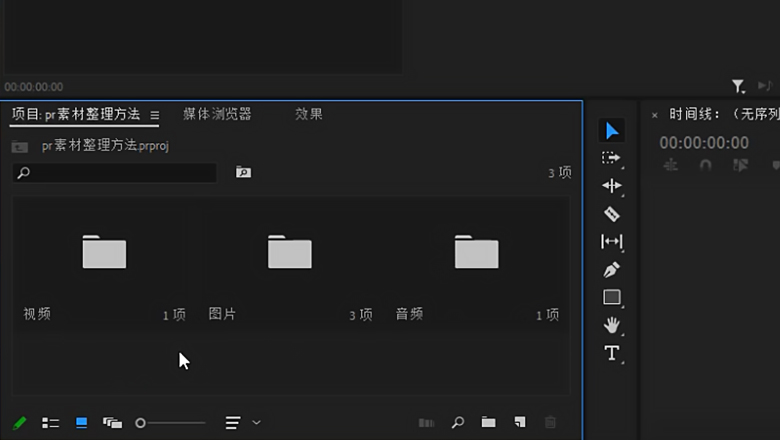Select the 图片 bin folder
The height and width of the screenshot is (440, 780).
290,252
